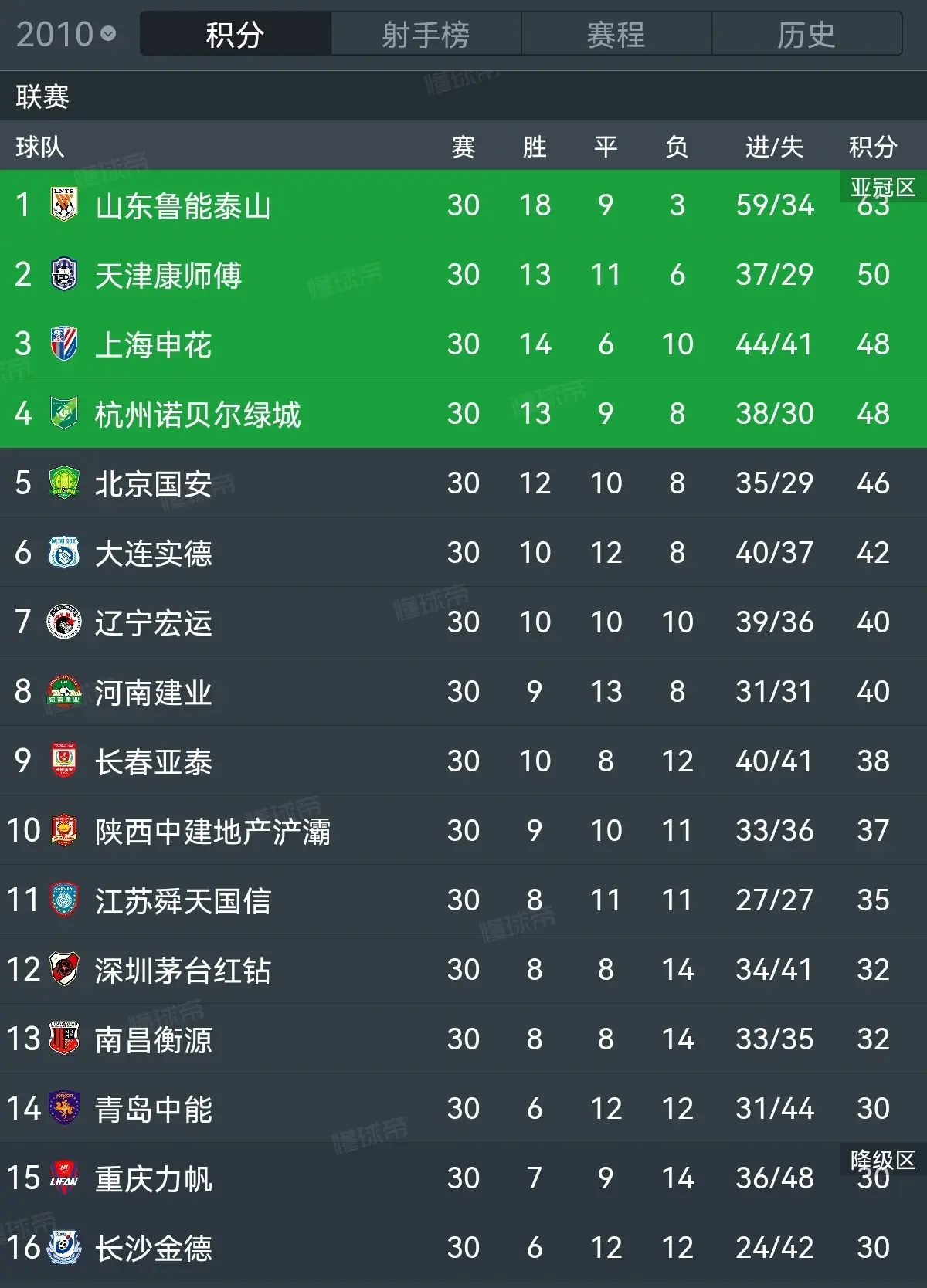The width and height of the screenshot is (927, 1288).
Task: Tap the 辽宁宏运 round emblem
Action: click(64, 622)
